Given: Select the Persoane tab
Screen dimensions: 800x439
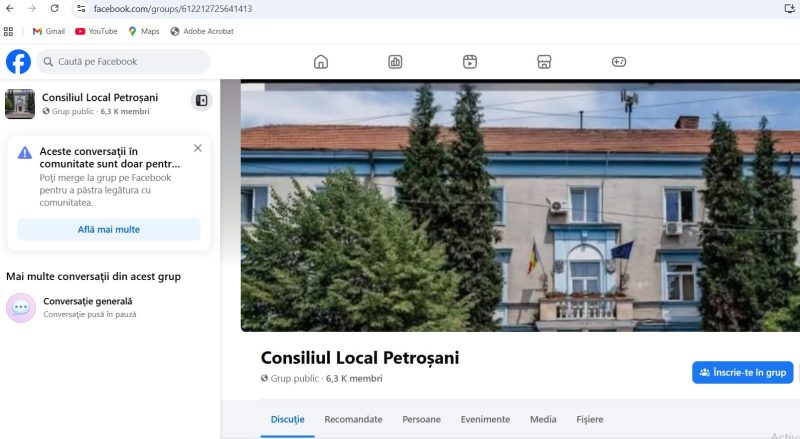Looking at the screenshot, I should point(421,420).
